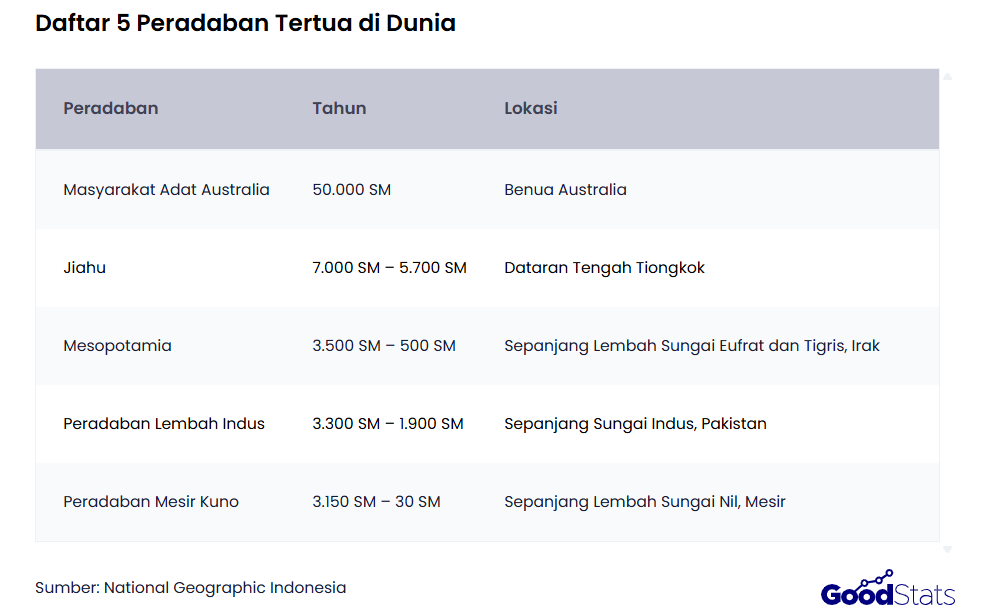Click the Dataran Tengah Tiongkok cell
Image resolution: width=985 pixels, height=616 pixels.
604,268
